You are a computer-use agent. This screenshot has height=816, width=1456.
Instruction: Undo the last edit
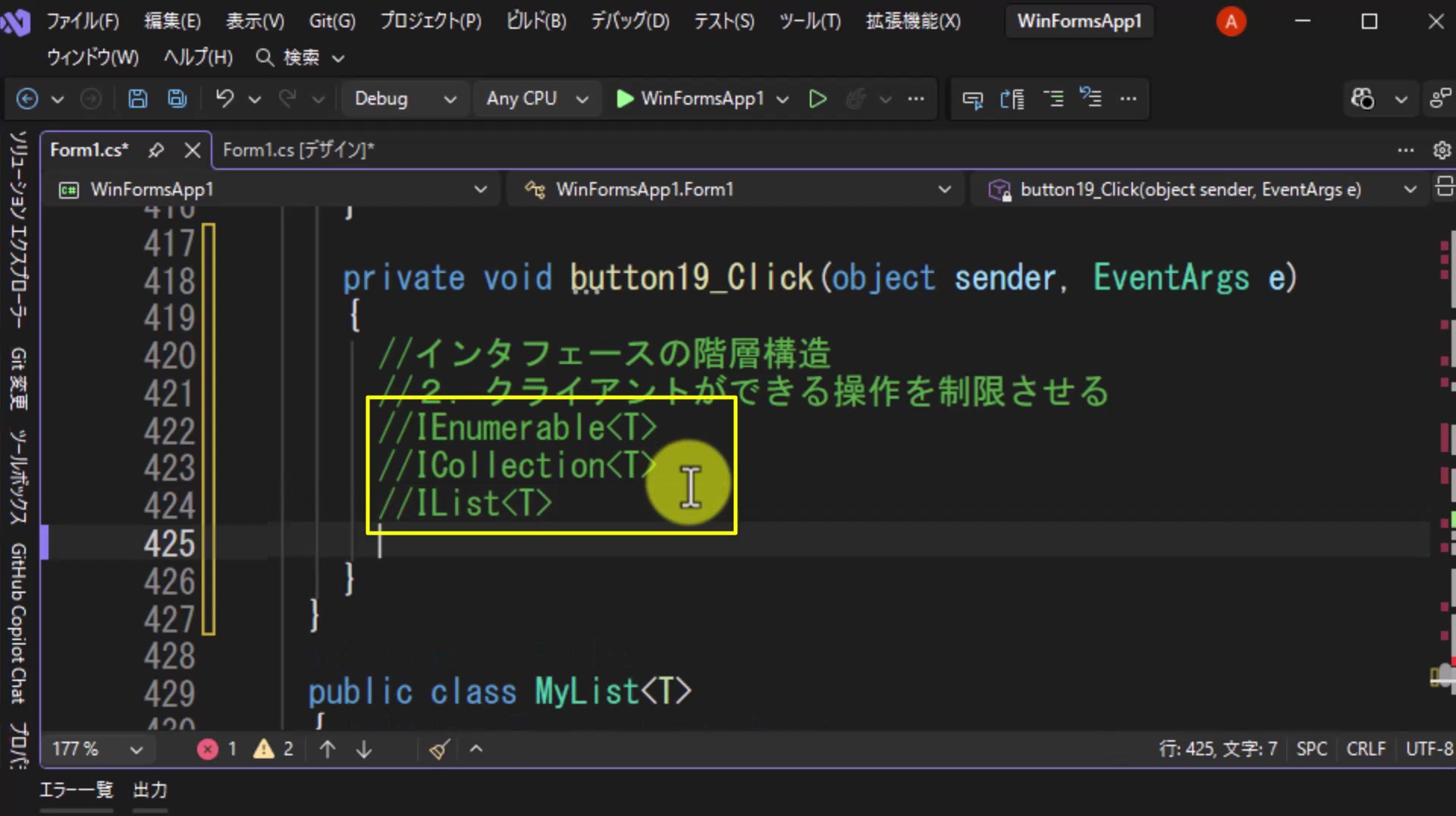pyautogui.click(x=224, y=99)
